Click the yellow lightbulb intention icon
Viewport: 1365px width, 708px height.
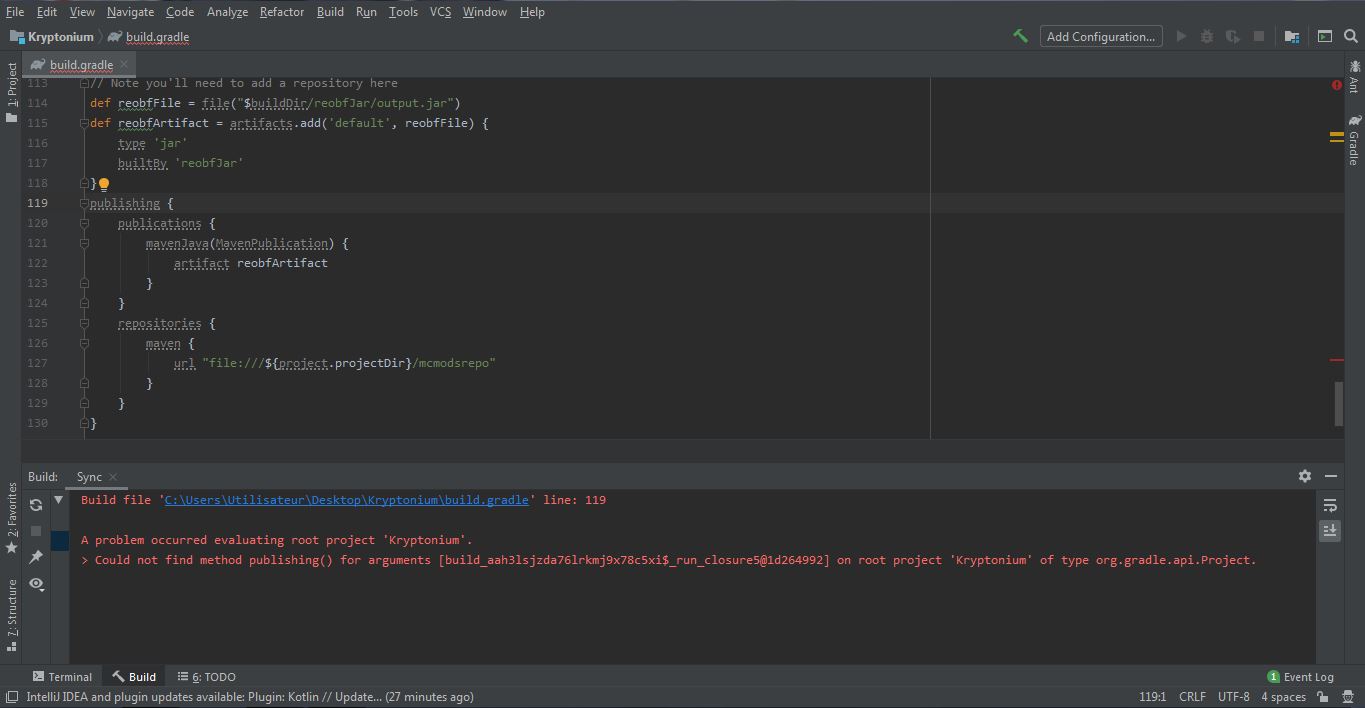tap(104, 184)
